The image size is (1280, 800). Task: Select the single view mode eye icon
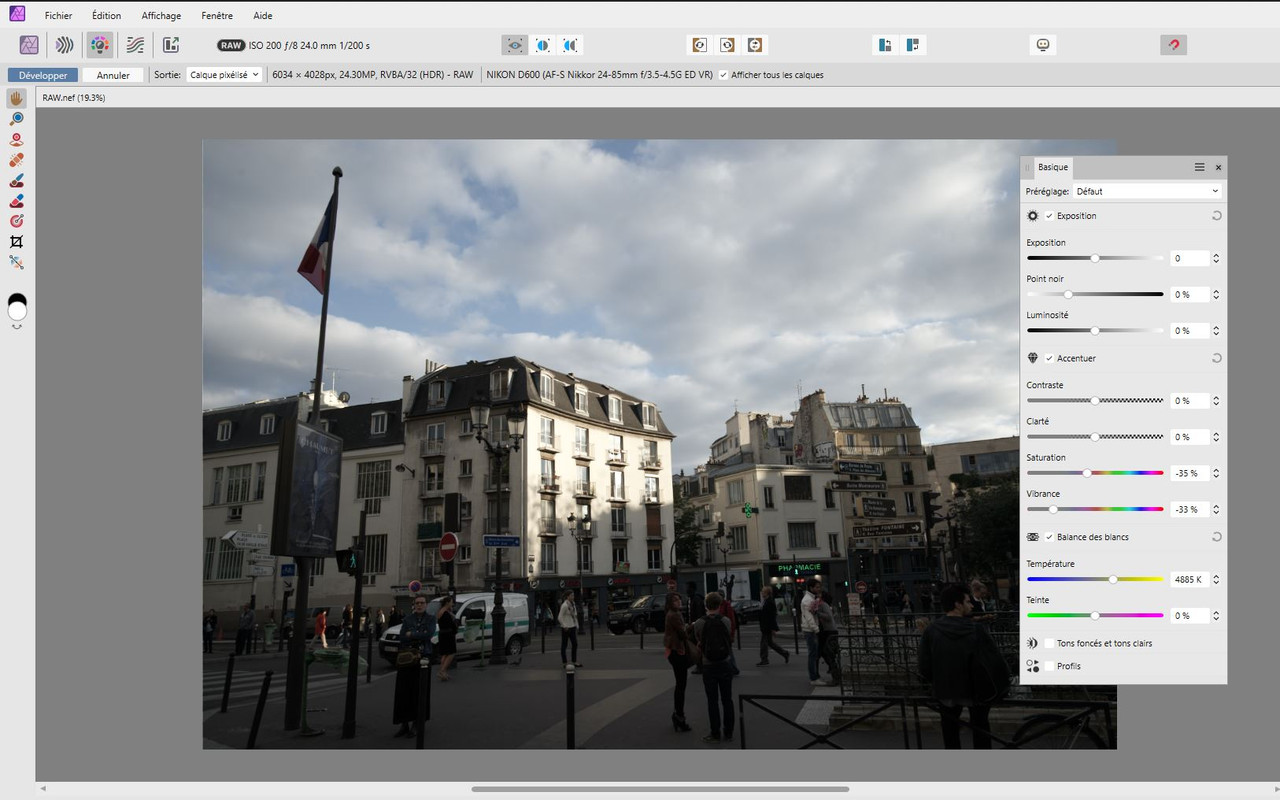click(514, 45)
